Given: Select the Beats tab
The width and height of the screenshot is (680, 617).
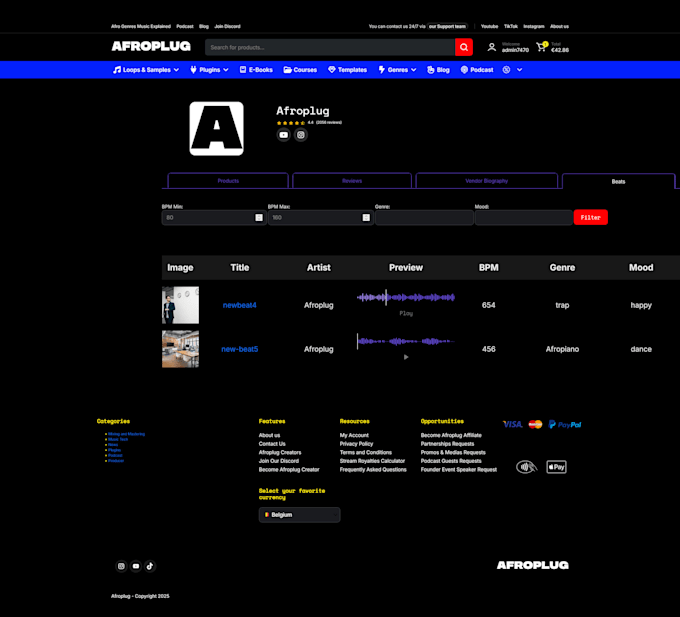Looking at the screenshot, I should [x=618, y=181].
